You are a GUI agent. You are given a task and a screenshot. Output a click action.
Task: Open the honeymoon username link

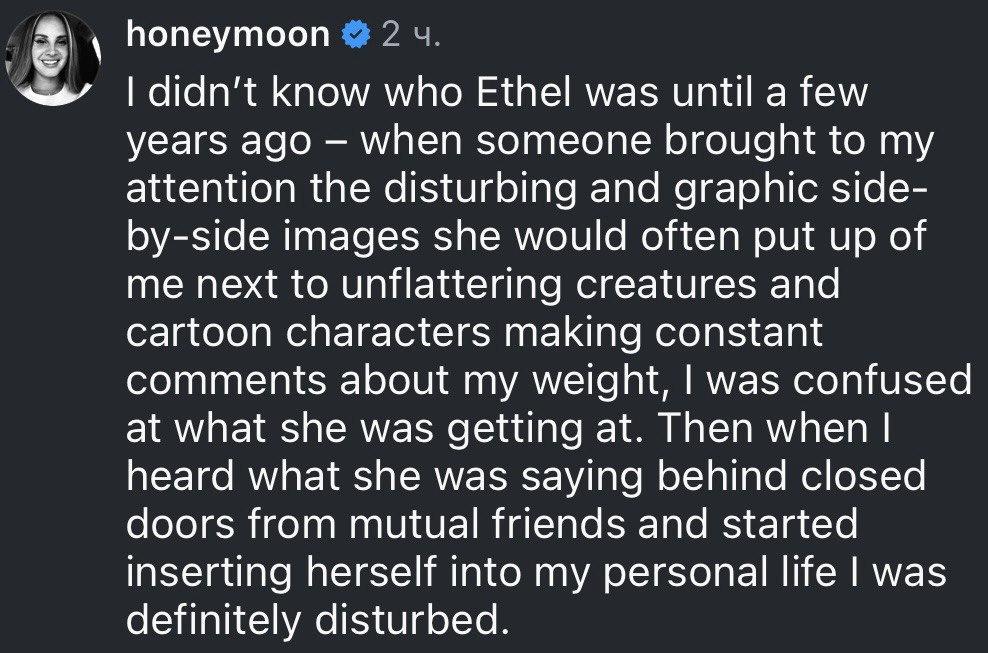(x=227, y=35)
